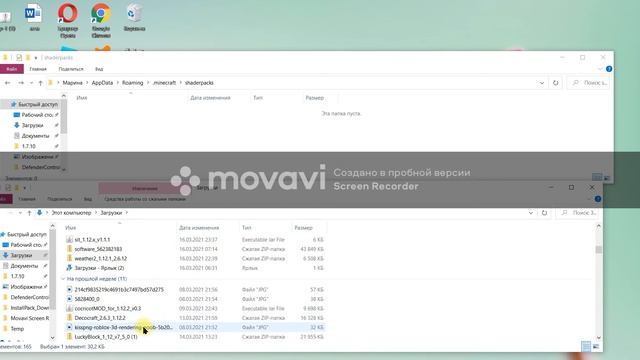Viewport: 640px width, 360px height.
Task: Select Рабочий стол in shaderpacks sidebar
Action: pos(36,115)
